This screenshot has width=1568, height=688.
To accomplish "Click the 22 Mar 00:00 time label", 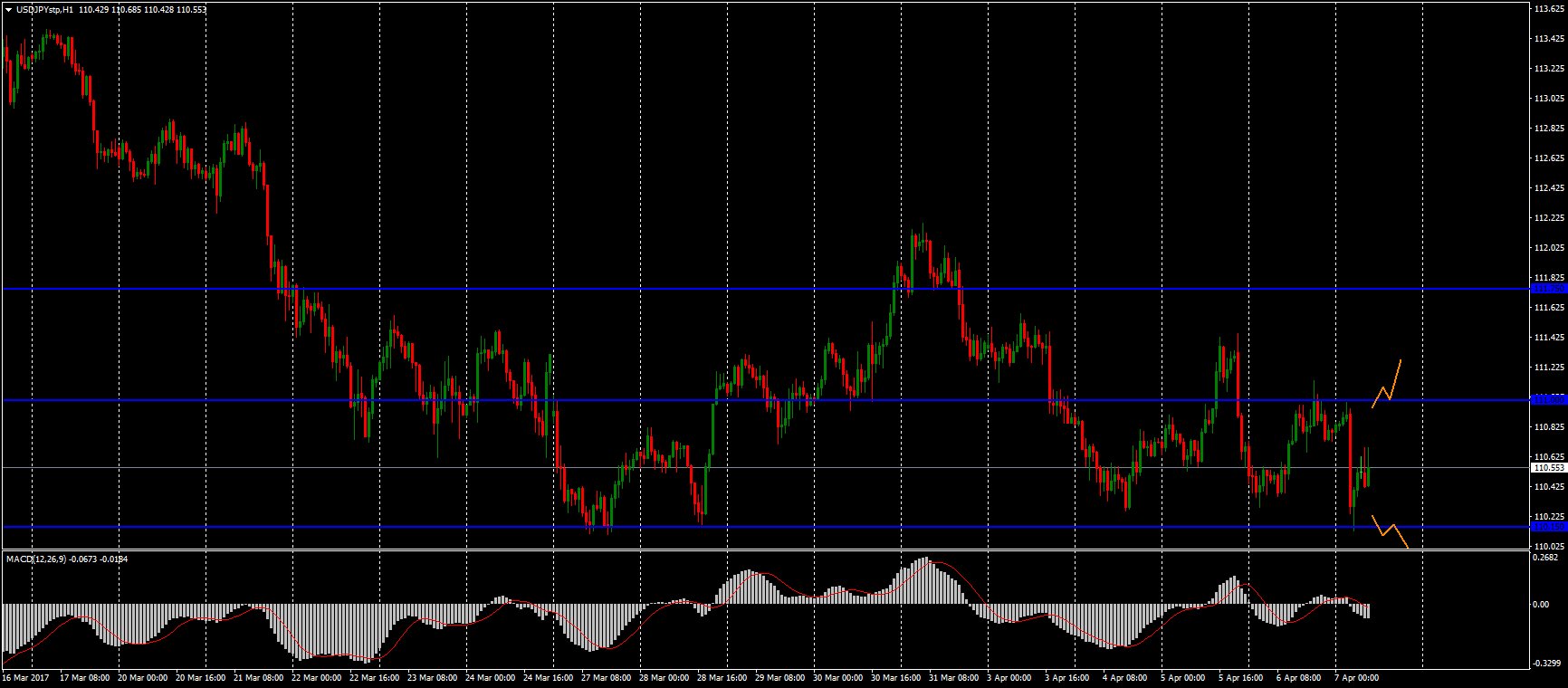I will pos(317,677).
